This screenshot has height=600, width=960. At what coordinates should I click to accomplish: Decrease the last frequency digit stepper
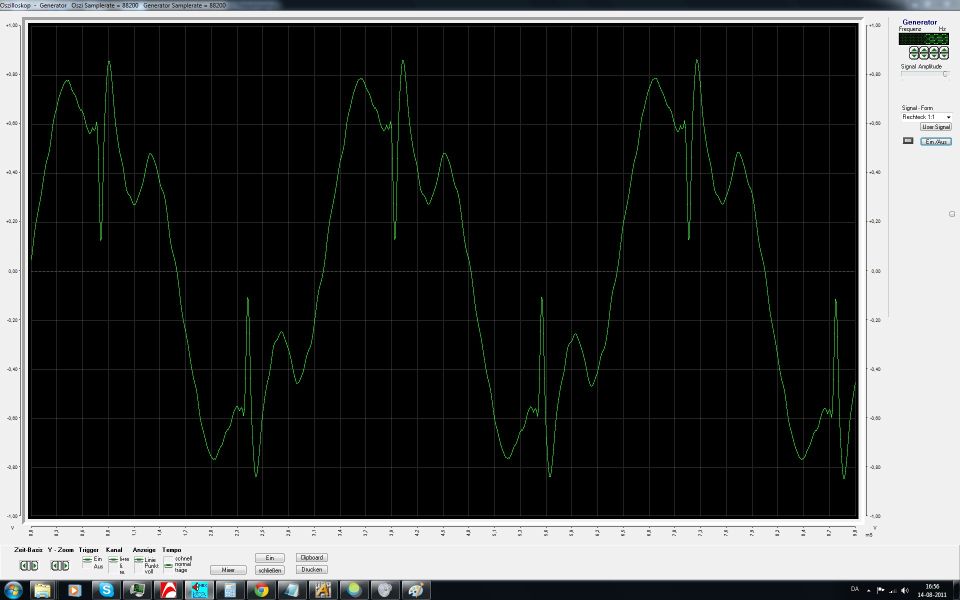tap(943, 56)
